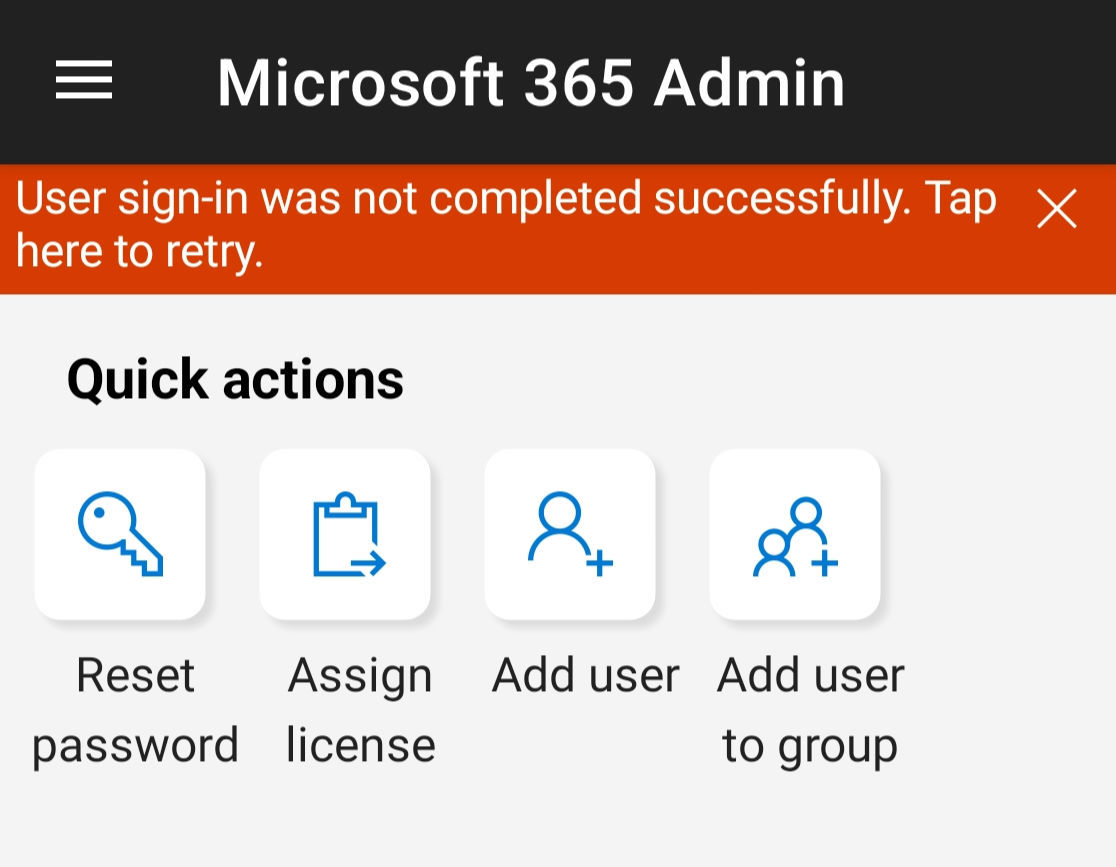Click the Microsoft 365 Admin title
The width and height of the screenshot is (1116, 867).
(531, 83)
